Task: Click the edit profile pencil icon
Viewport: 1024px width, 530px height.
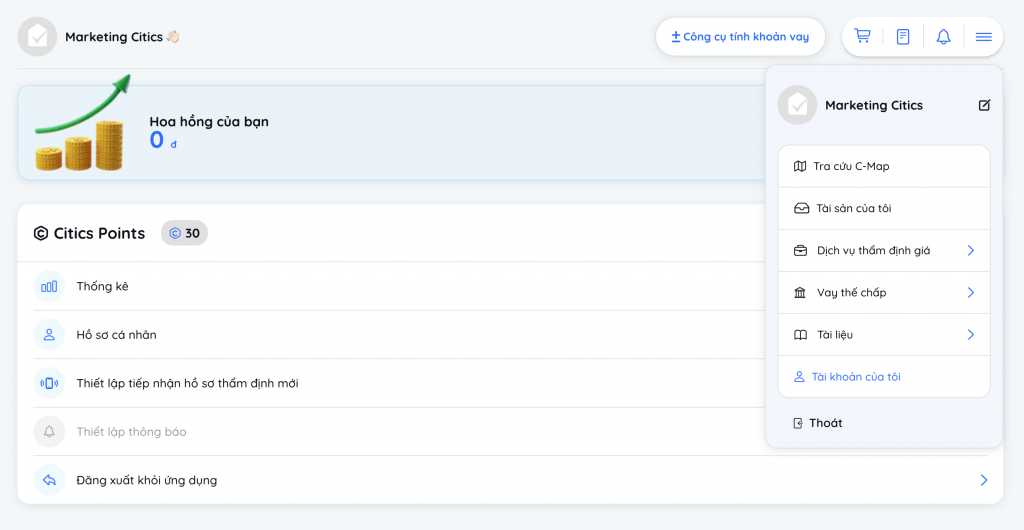Action: (984, 105)
